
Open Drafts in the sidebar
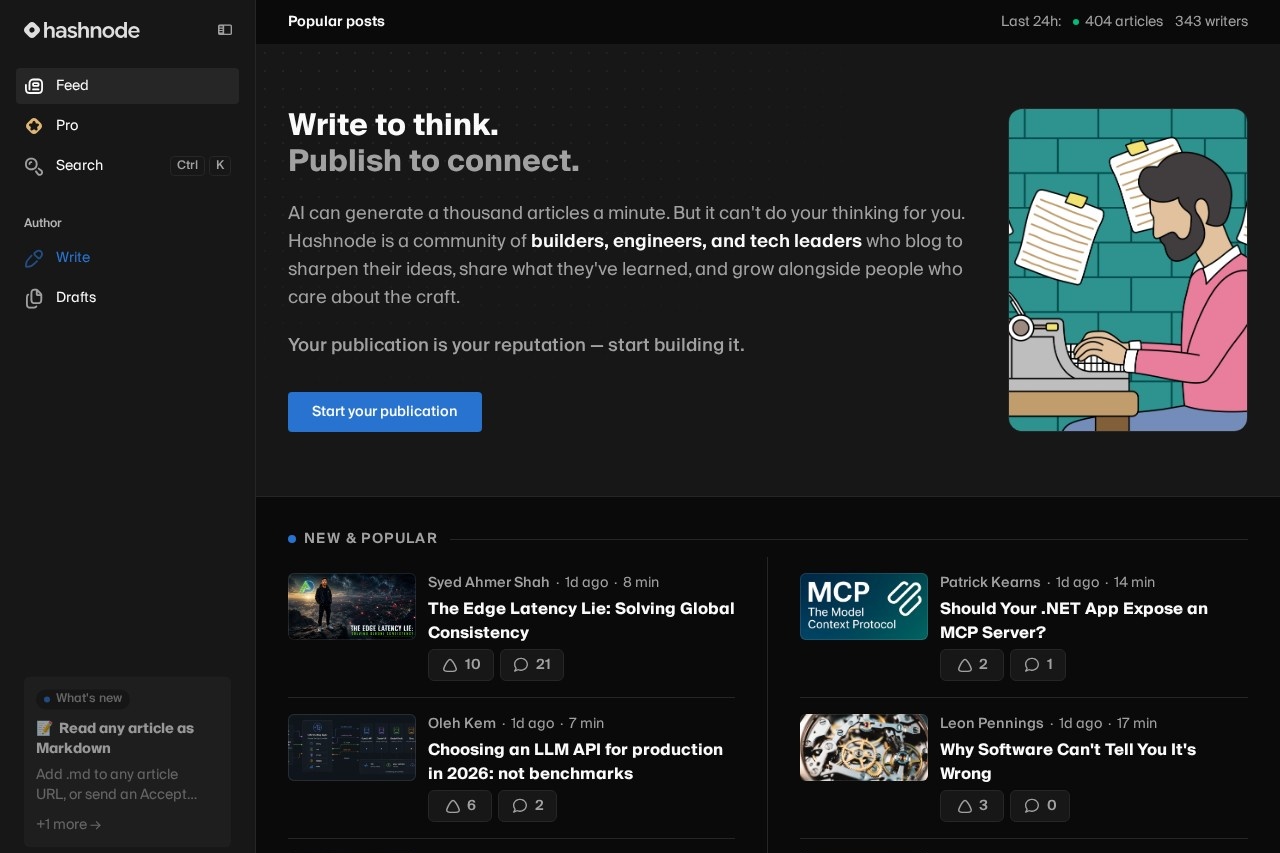127,298
